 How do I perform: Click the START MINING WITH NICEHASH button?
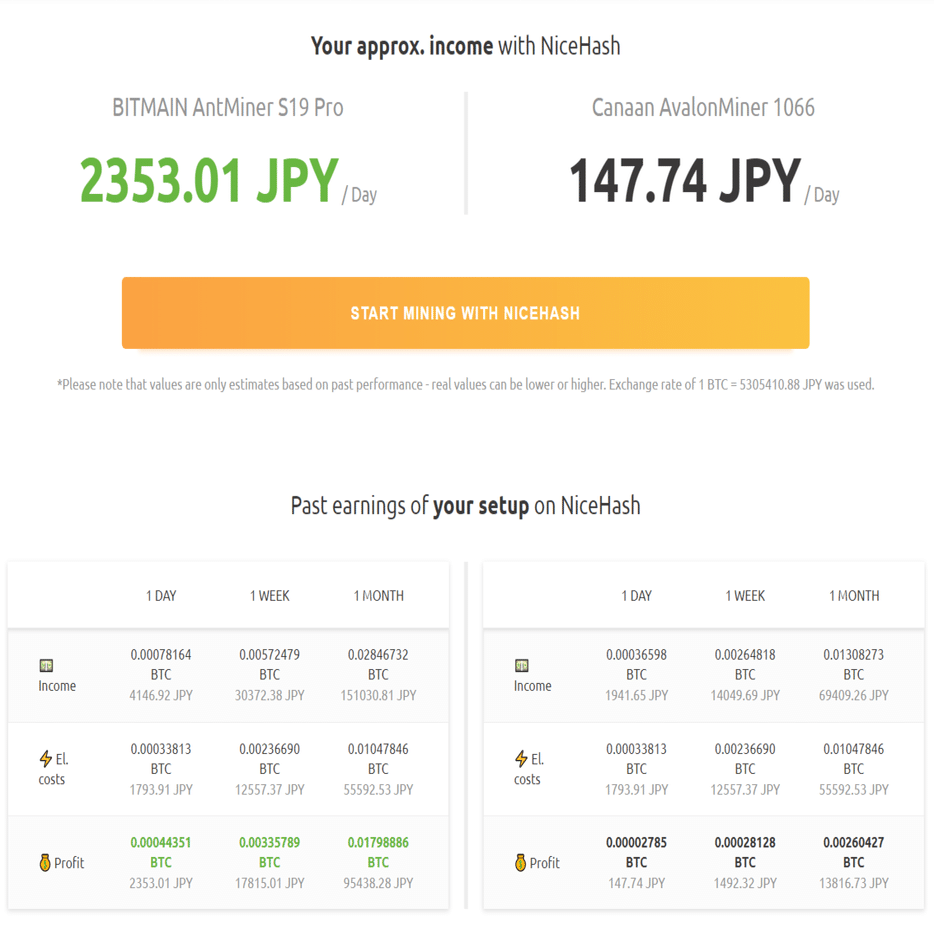465,312
